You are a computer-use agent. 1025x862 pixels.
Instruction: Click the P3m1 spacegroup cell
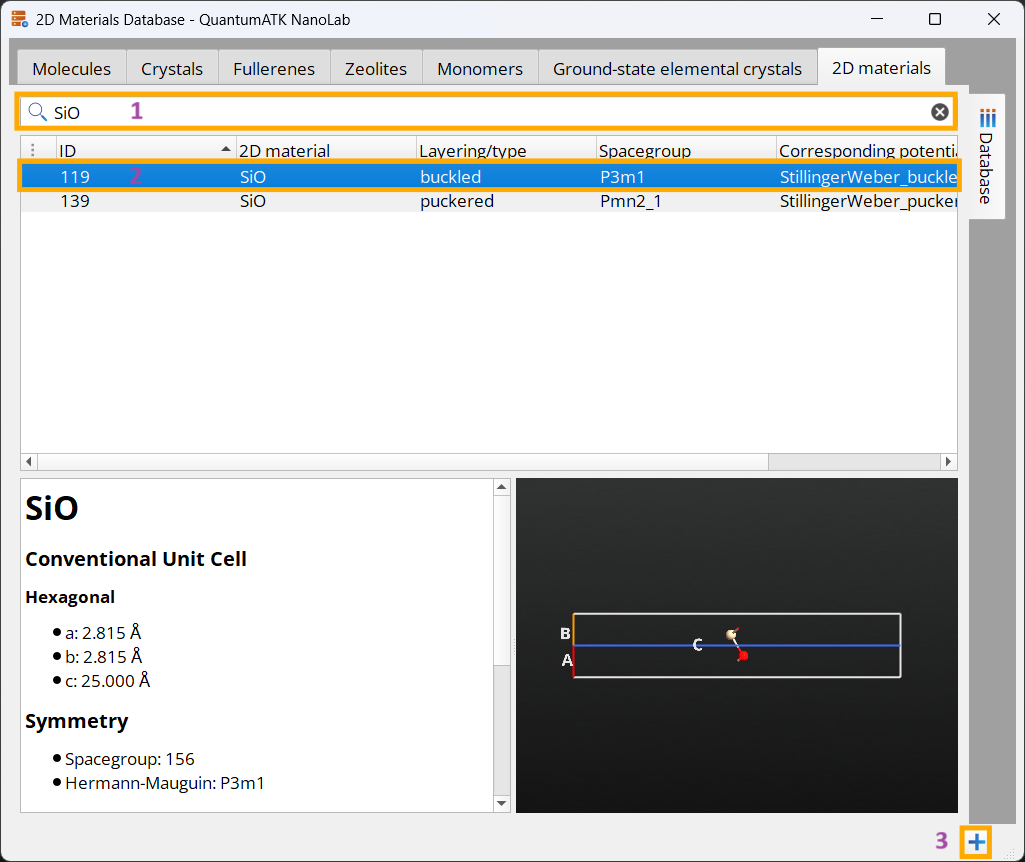tap(622, 176)
